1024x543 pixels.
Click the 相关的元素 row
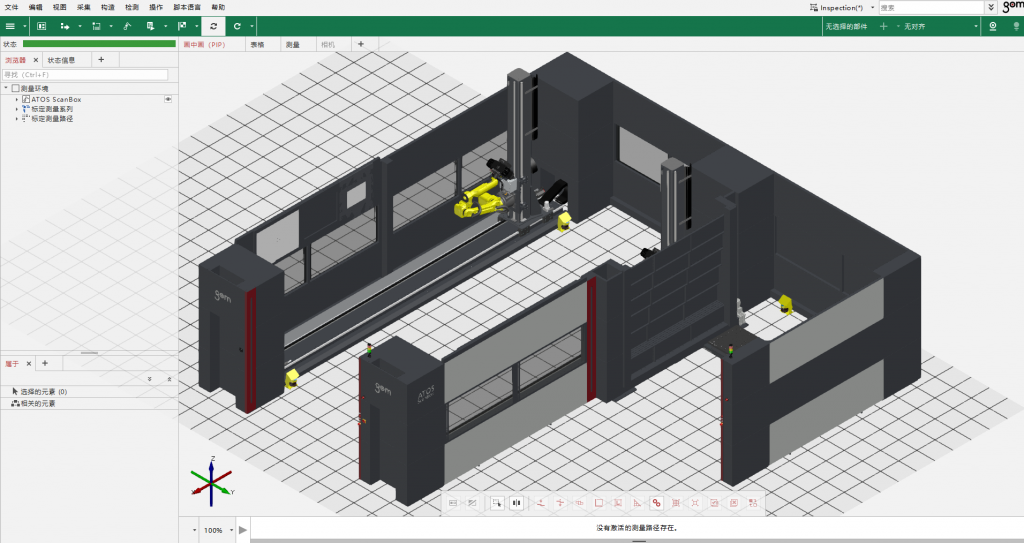pos(38,403)
